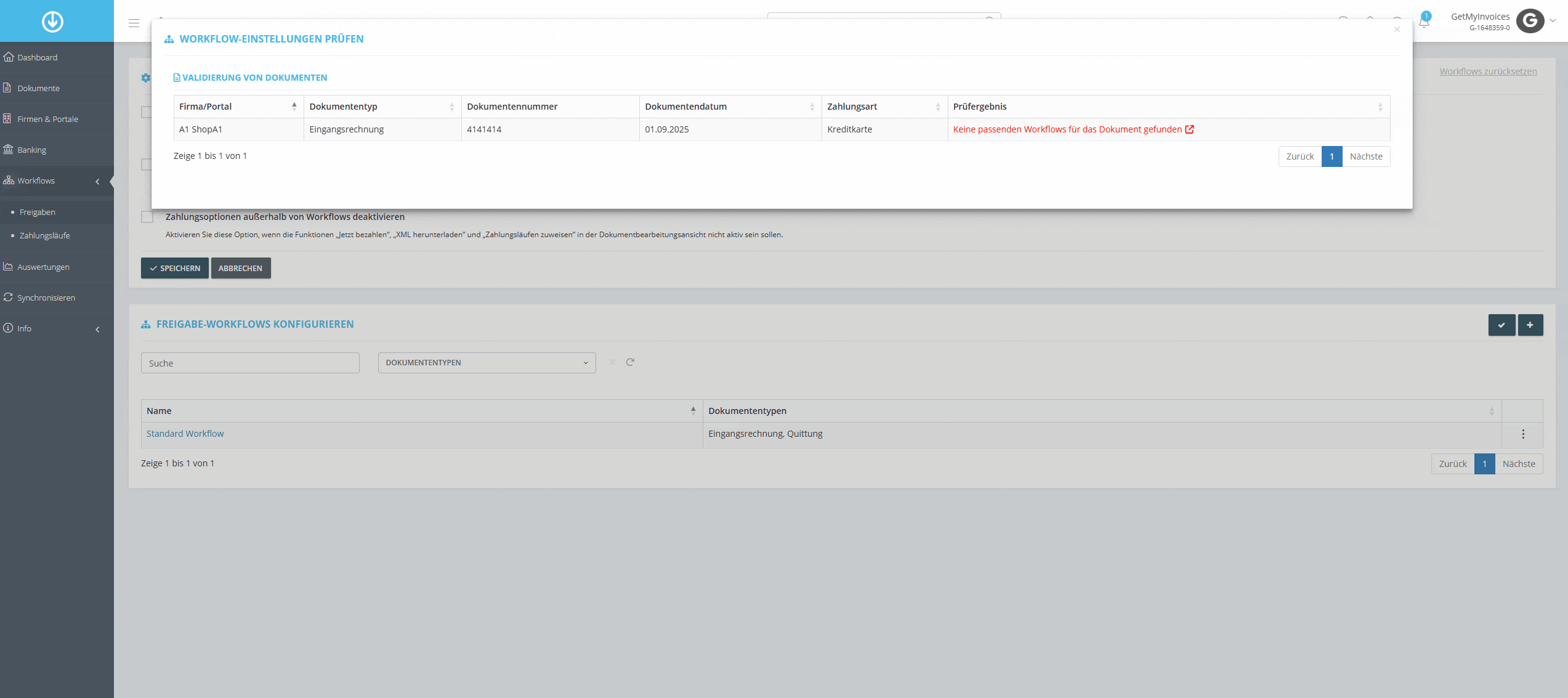
Task: Click Nächste in dialog pagination
Action: [x=1366, y=156]
